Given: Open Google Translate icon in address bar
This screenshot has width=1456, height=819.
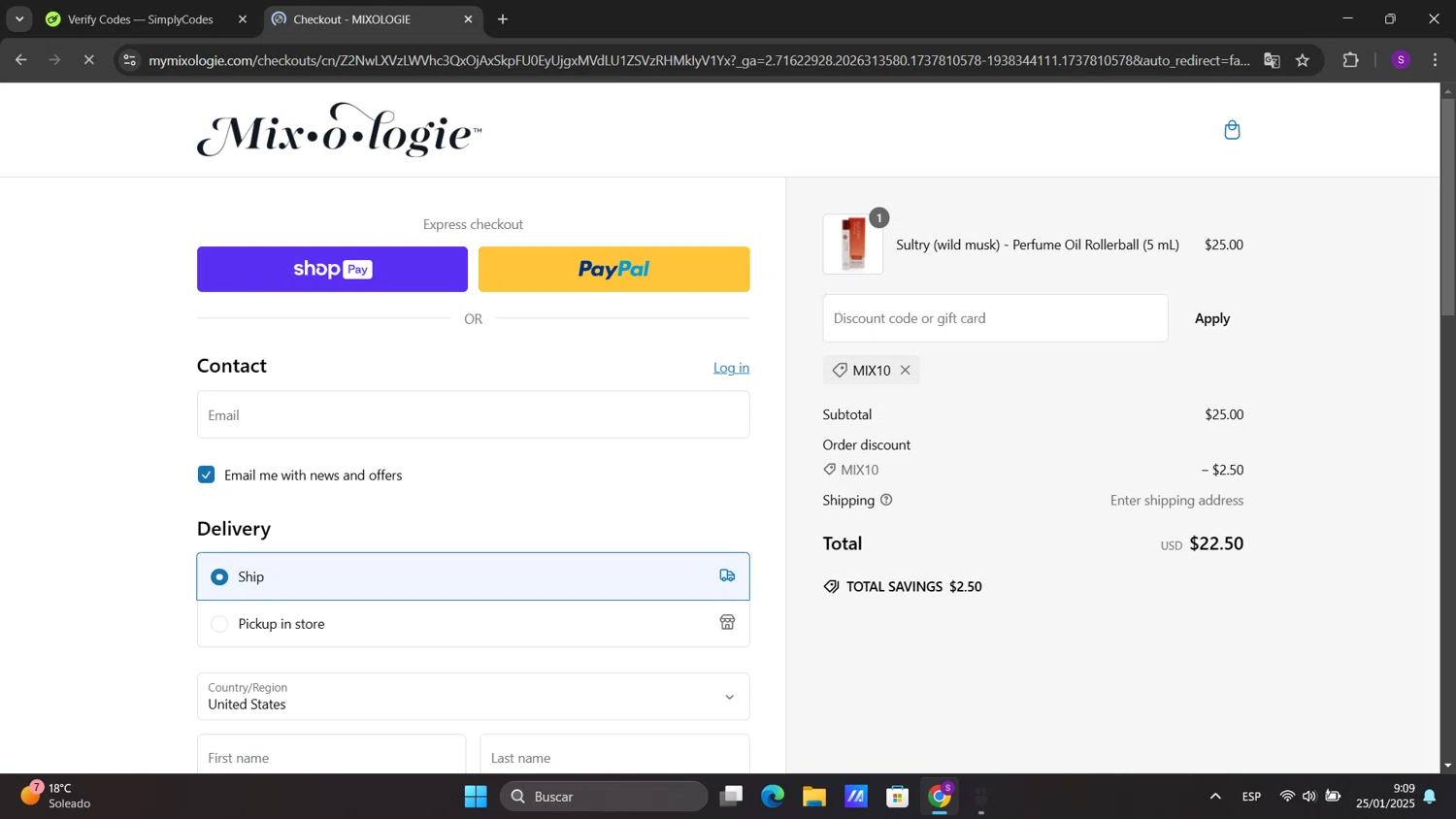Looking at the screenshot, I should click(1272, 60).
